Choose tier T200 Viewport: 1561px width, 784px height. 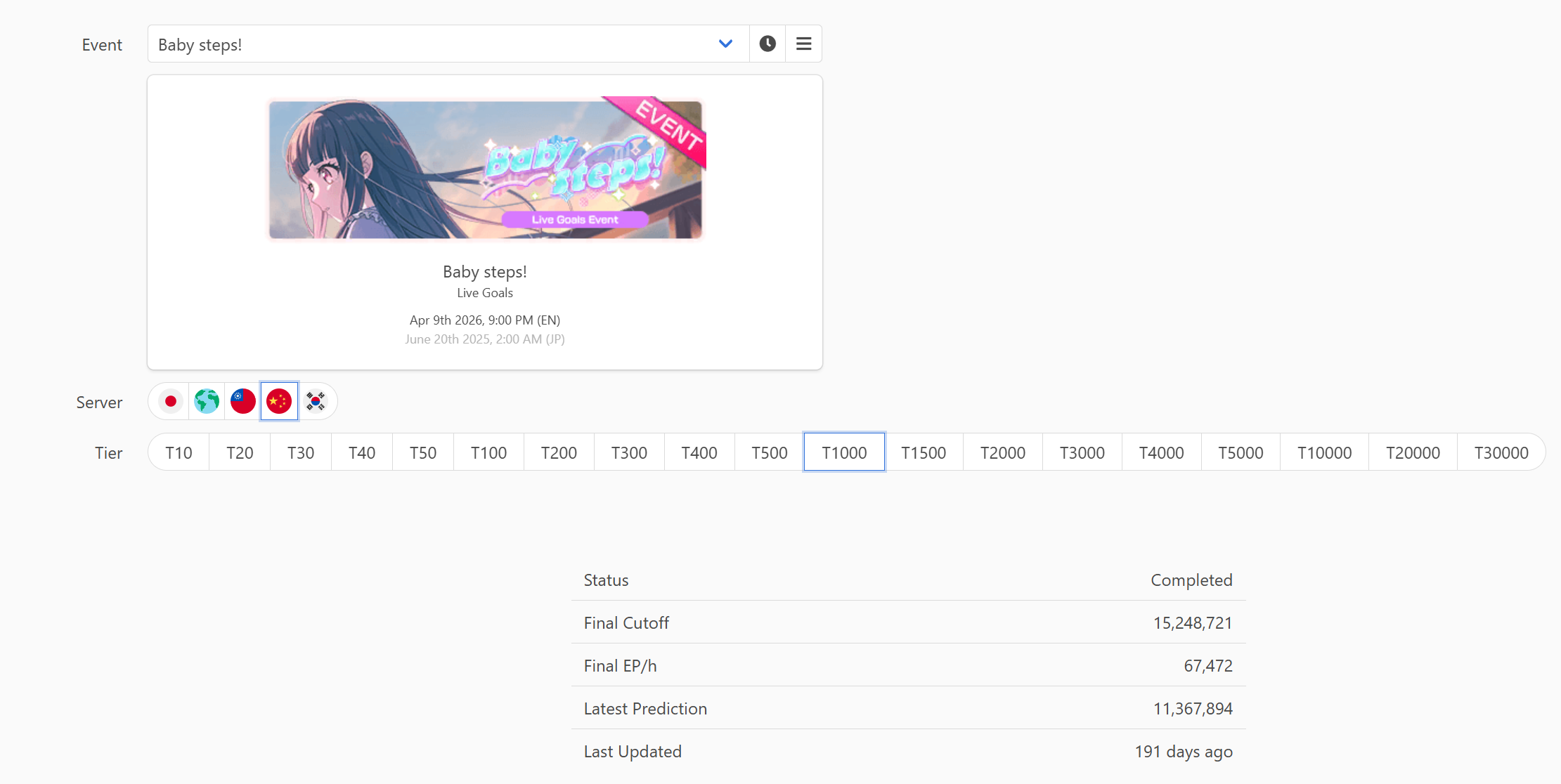coord(559,452)
